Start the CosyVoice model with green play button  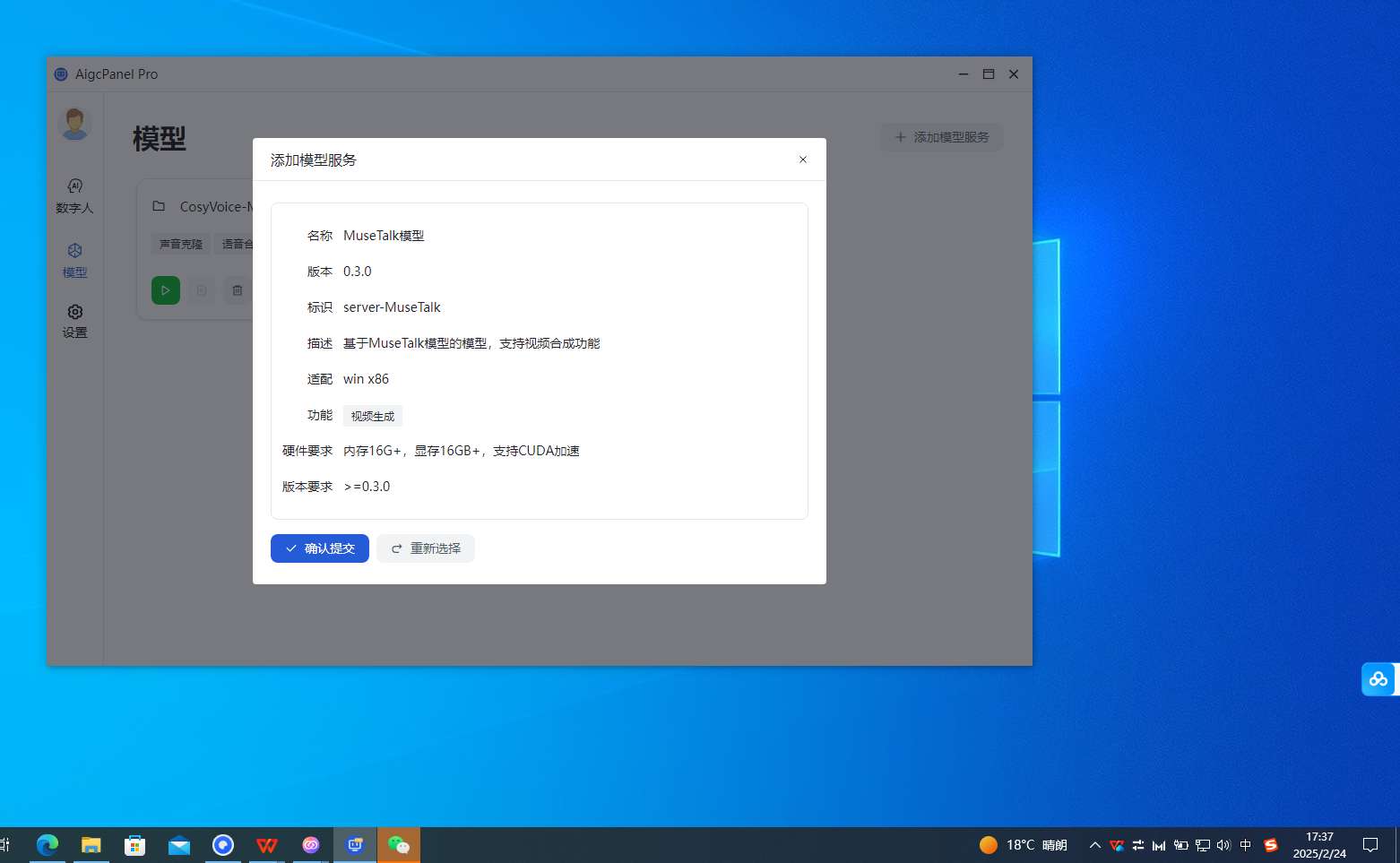point(166,290)
